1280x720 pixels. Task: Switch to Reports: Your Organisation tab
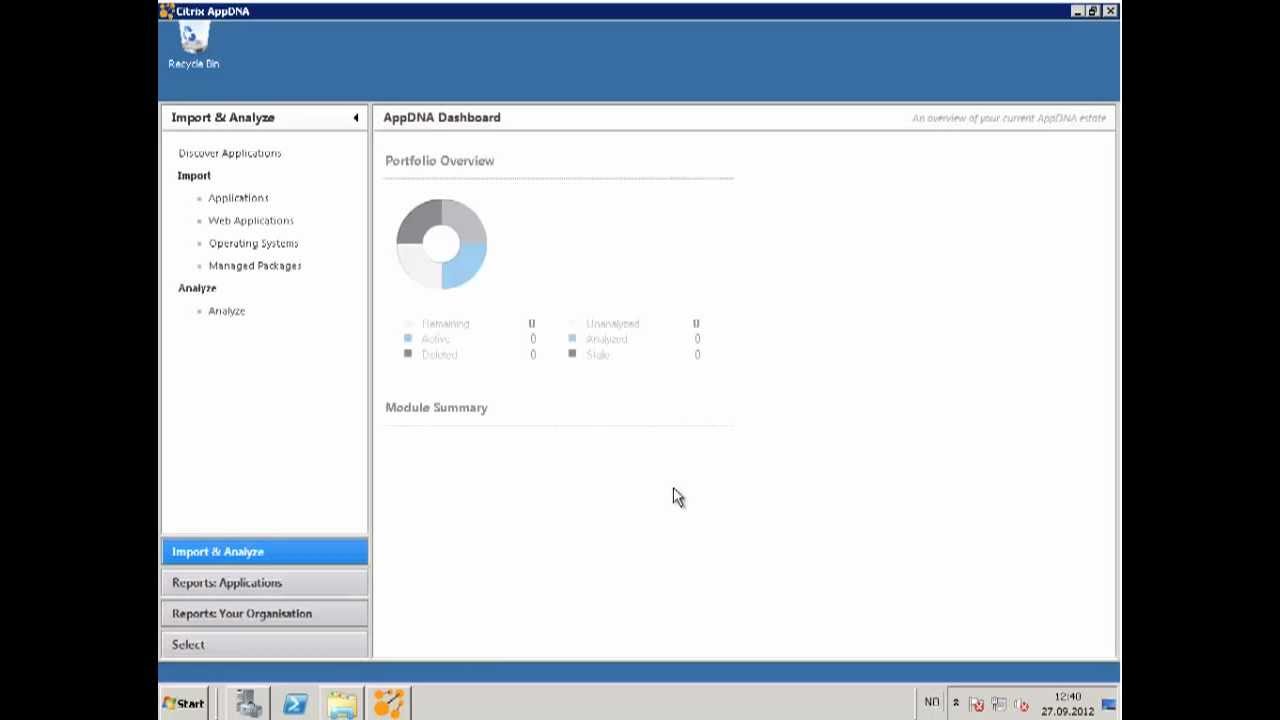click(264, 614)
